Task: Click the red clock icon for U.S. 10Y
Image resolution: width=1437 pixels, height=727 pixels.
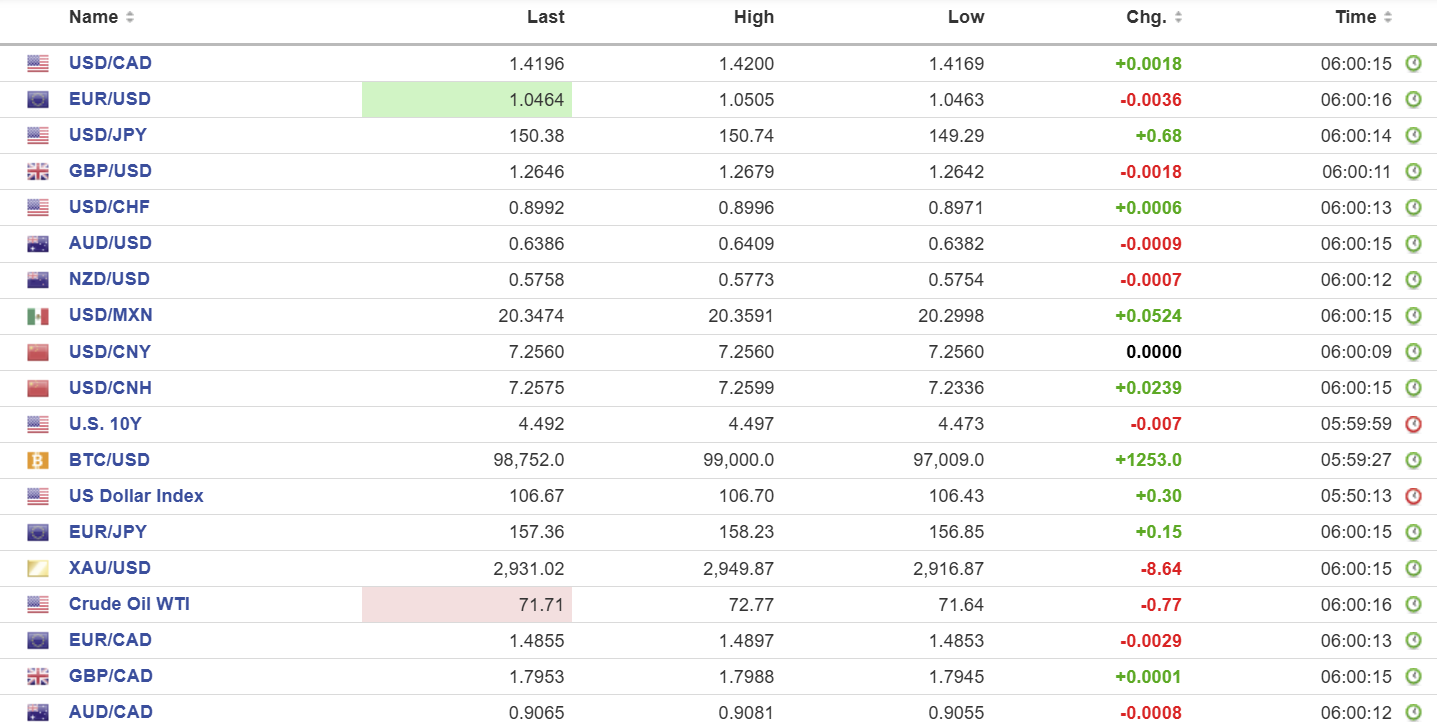Action: [1413, 424]
